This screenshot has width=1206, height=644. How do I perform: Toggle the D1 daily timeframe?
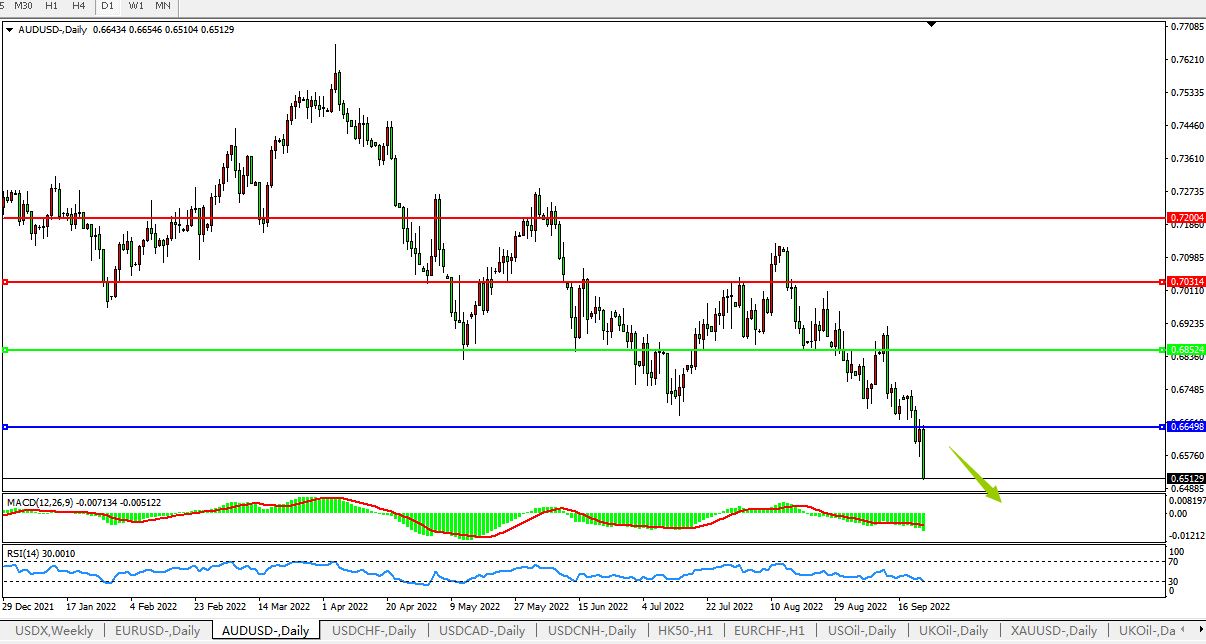(107, 6)
